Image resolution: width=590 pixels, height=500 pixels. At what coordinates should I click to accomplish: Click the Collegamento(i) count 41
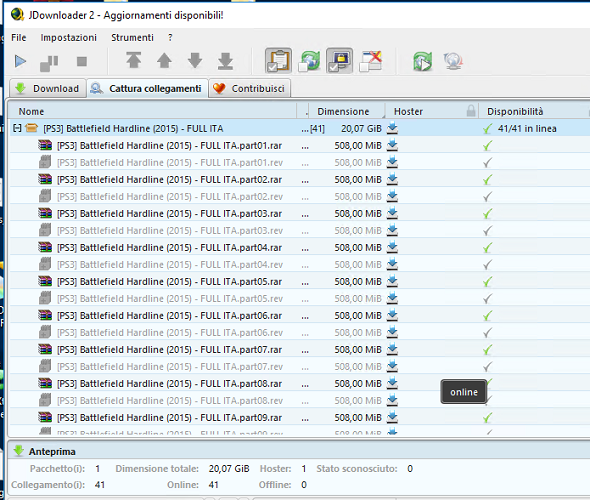(100, 485)
